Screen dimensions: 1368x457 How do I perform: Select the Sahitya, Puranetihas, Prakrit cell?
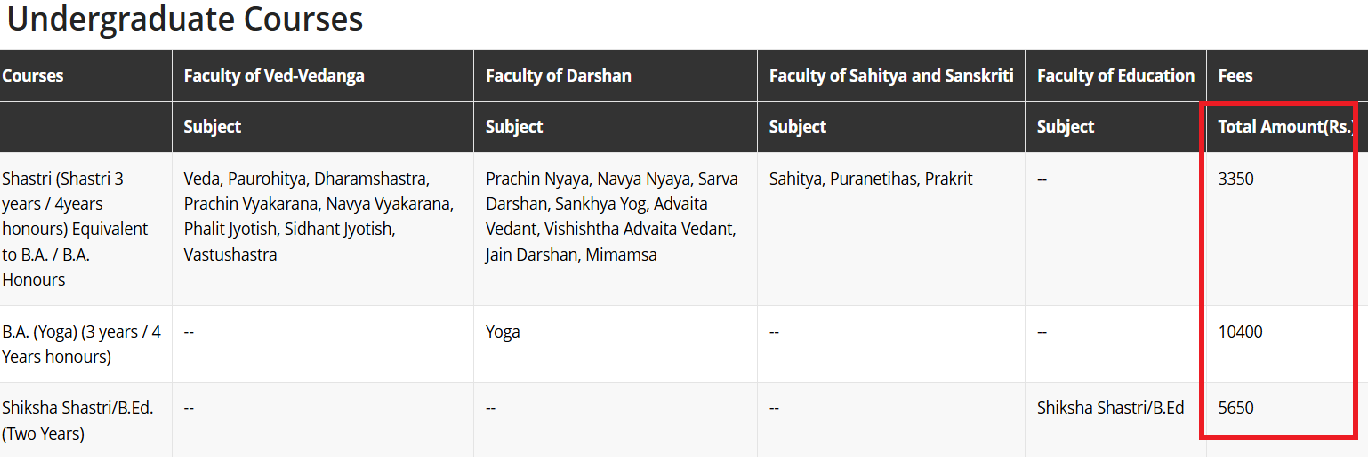[x=870, y=179]
